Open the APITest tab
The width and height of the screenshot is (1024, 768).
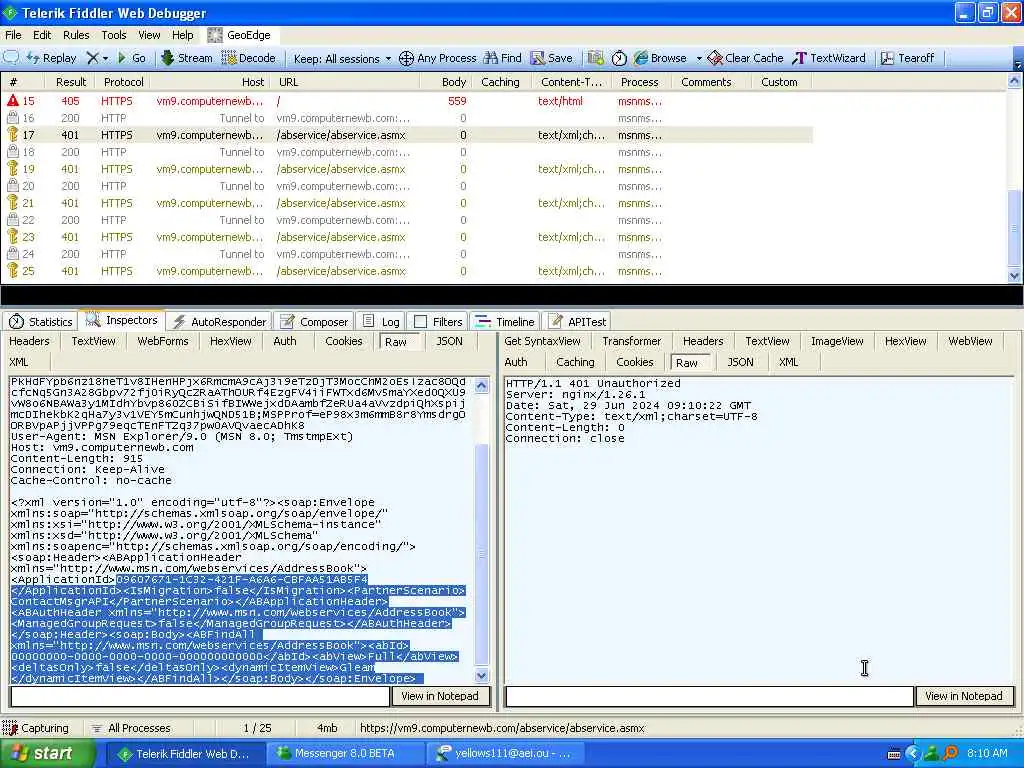[x=578, y=321]
